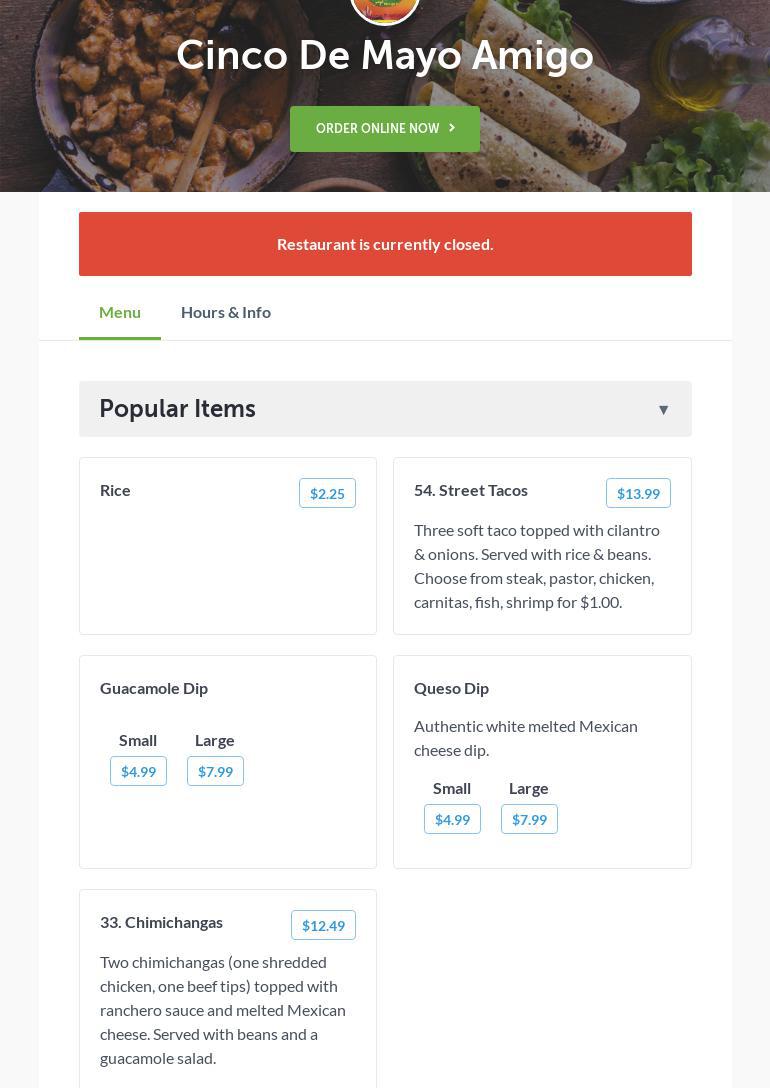The width and height of the screenshot is (770, 1088).
Task: Open the 33. Chimichangas item title
Action: pyautogui.click(x=161, y=922)
